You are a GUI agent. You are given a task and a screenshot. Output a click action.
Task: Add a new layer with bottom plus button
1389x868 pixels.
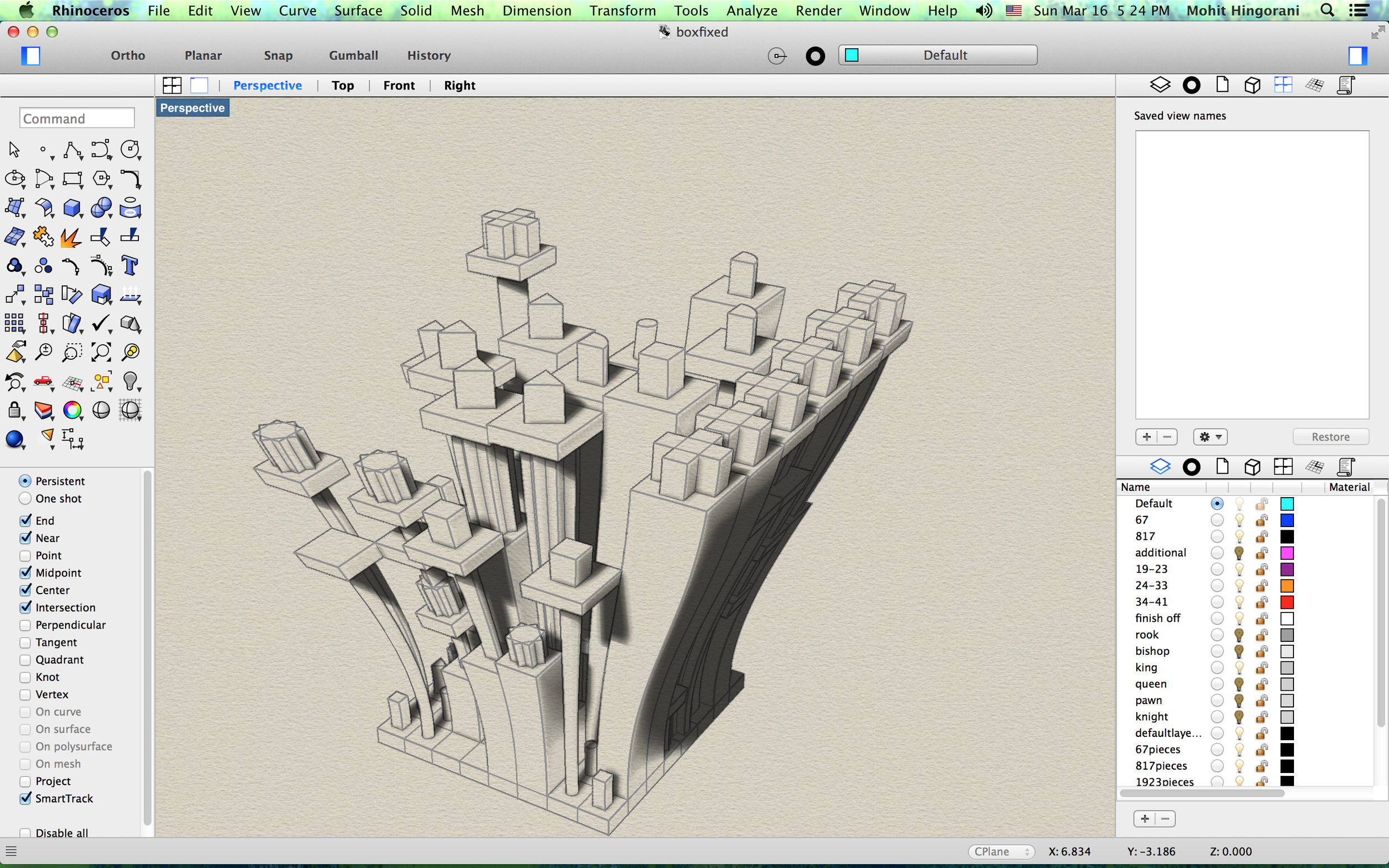pos(1145,819)
